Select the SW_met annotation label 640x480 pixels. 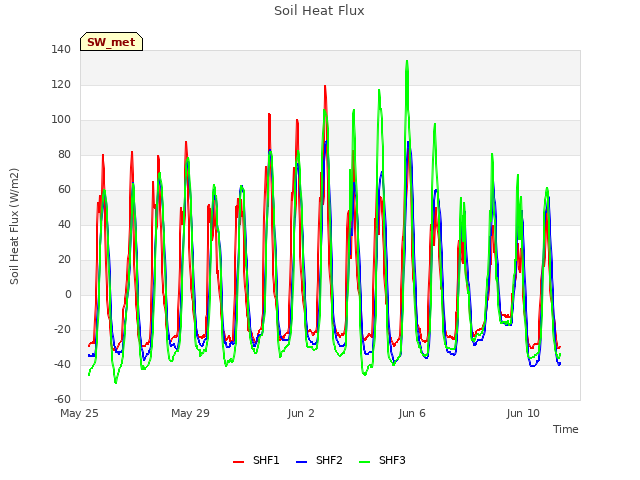click(111, 42)
